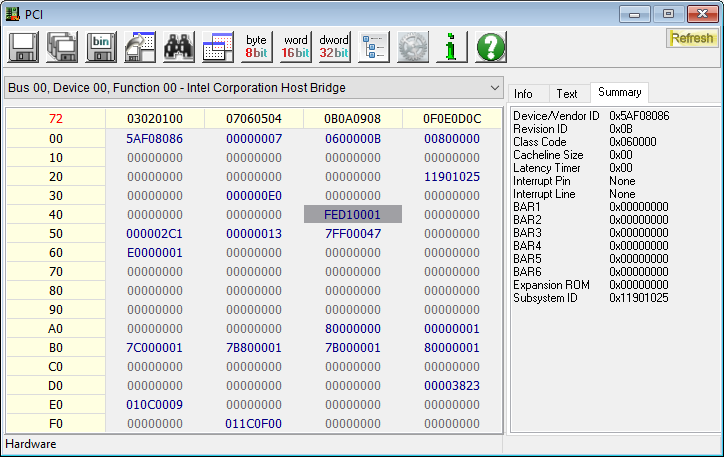
Task: Click the 5AF08086 value at offset 00
Action: coord(155,138)
